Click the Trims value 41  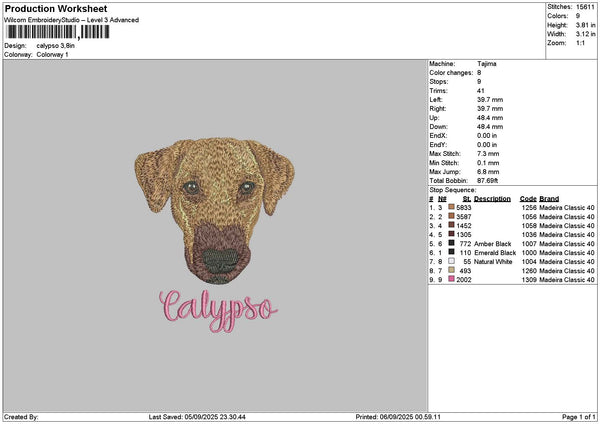pyautogui.click(x=481, y=91)
